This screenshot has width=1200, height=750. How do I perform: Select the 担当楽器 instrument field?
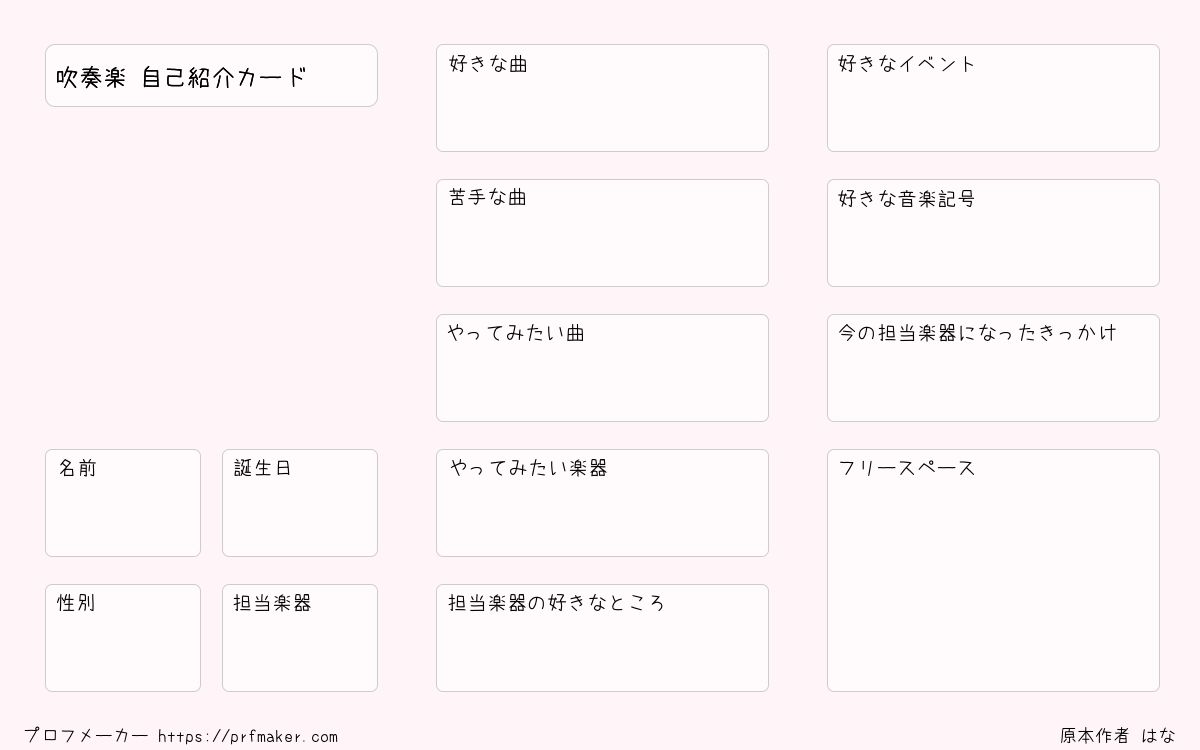pyautogui.click(x=300, y=638)
